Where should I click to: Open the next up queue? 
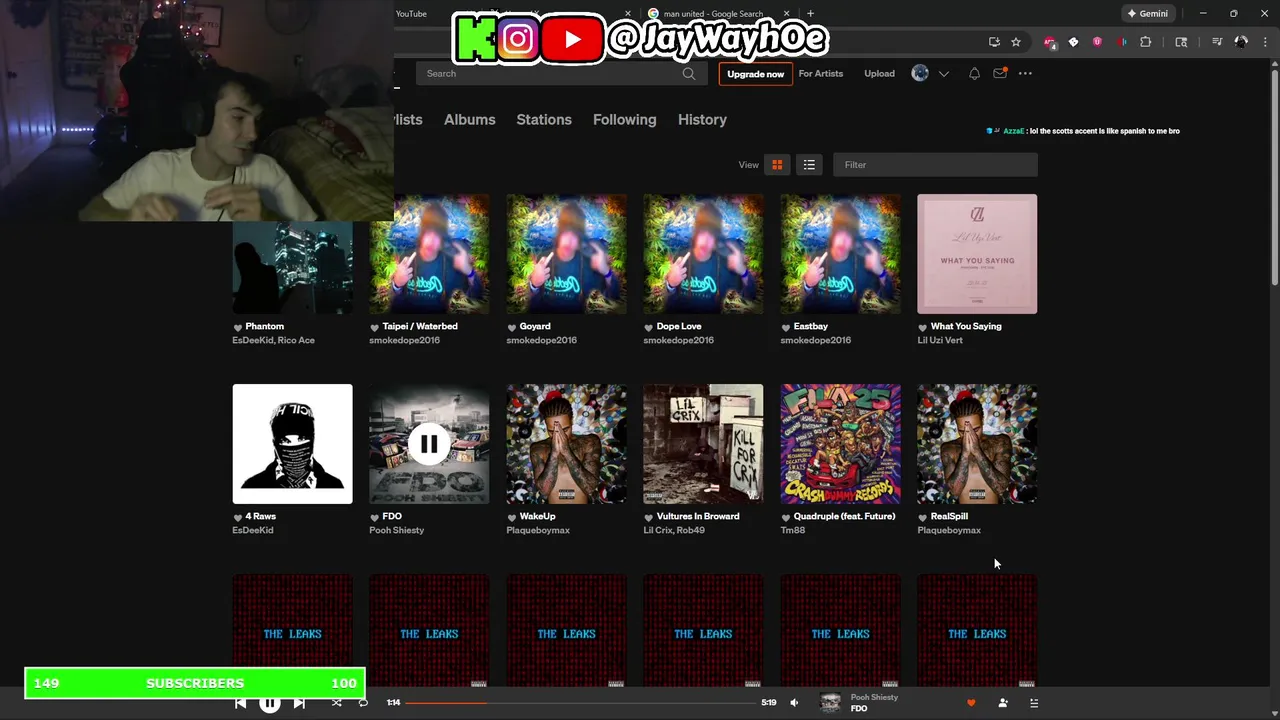point(1034,703)
